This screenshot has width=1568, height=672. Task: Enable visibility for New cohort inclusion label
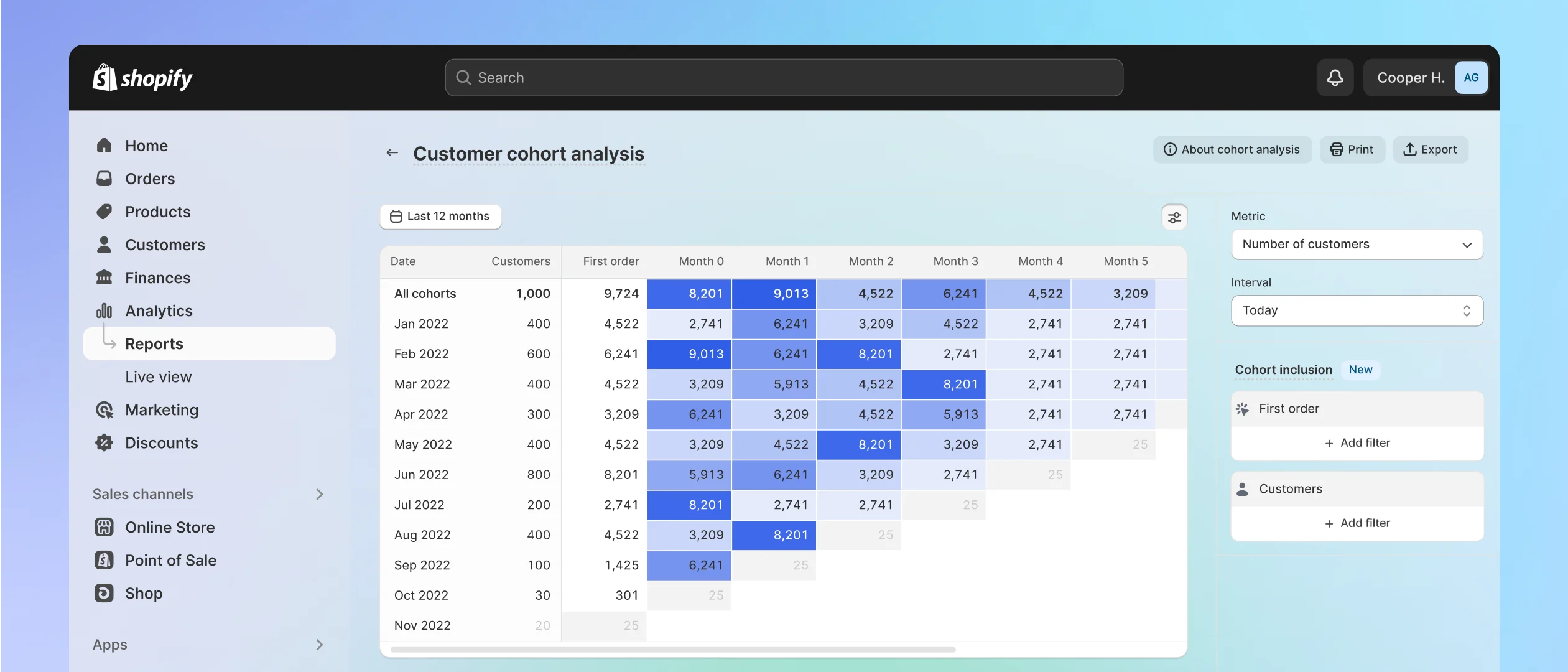click(x=1360, y=369)
